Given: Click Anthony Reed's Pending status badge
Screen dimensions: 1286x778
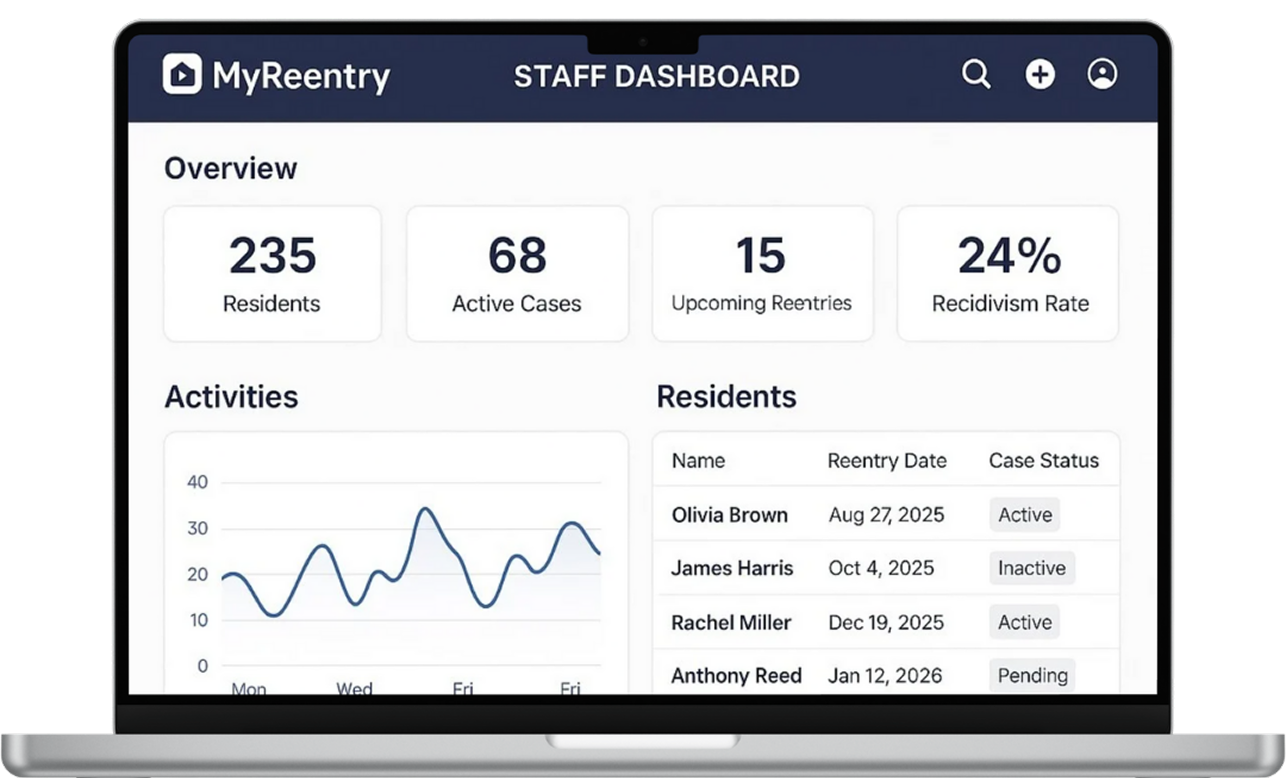Looking at the screenshot, I should click(1032, 676).
